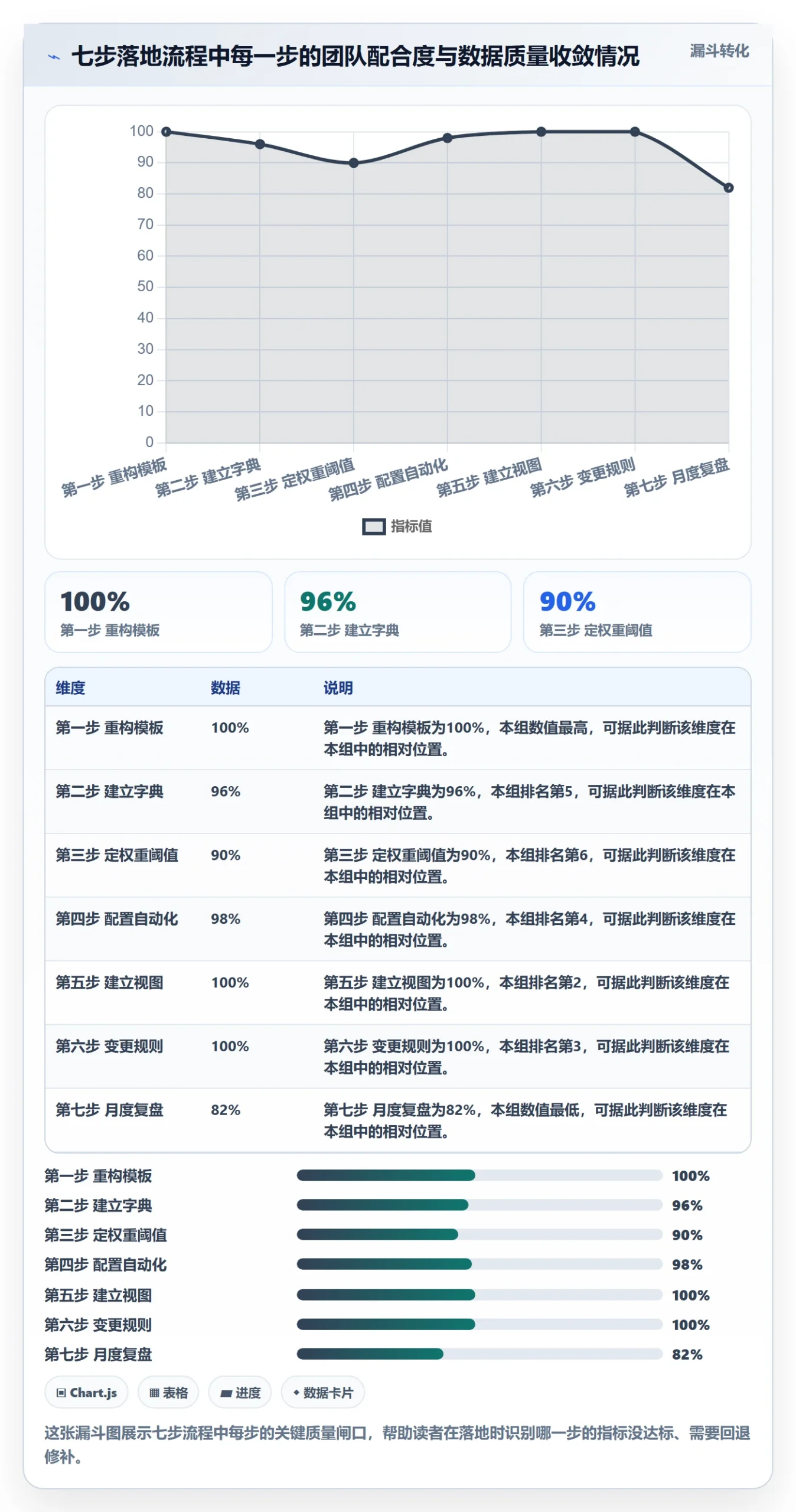Click the 98% value in table
Image resolution: width=796 pixels, height=1512 pixels.
(x=226, y=919)
